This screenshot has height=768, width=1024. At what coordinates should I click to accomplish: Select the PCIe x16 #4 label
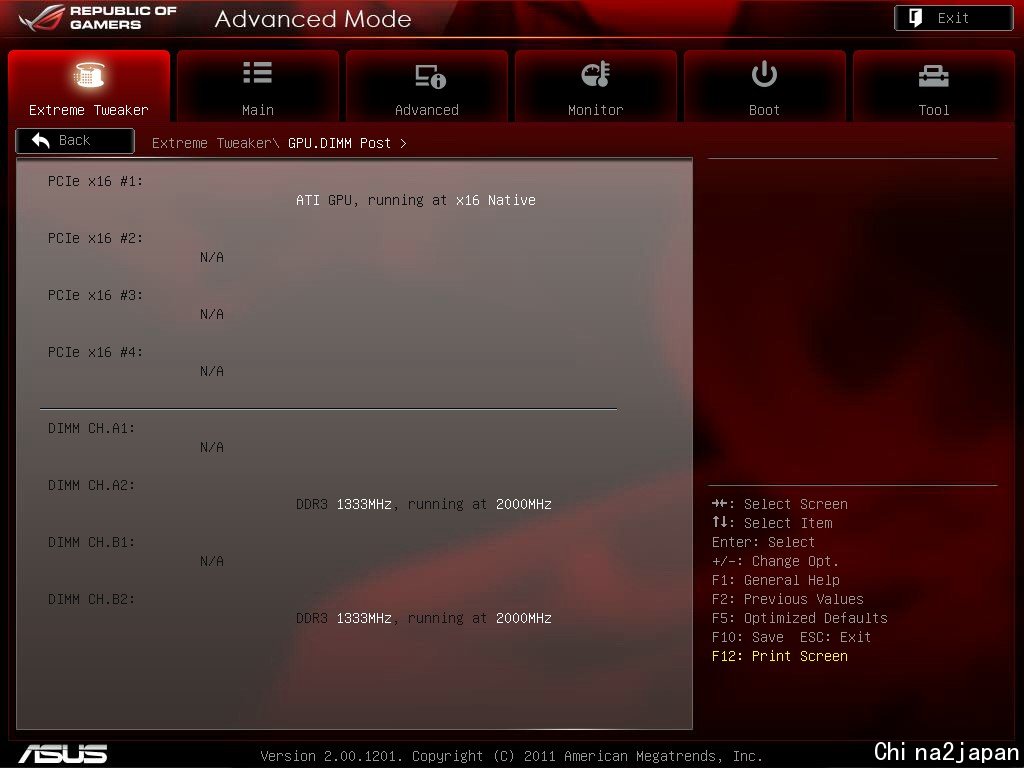(x=95, y=352)
